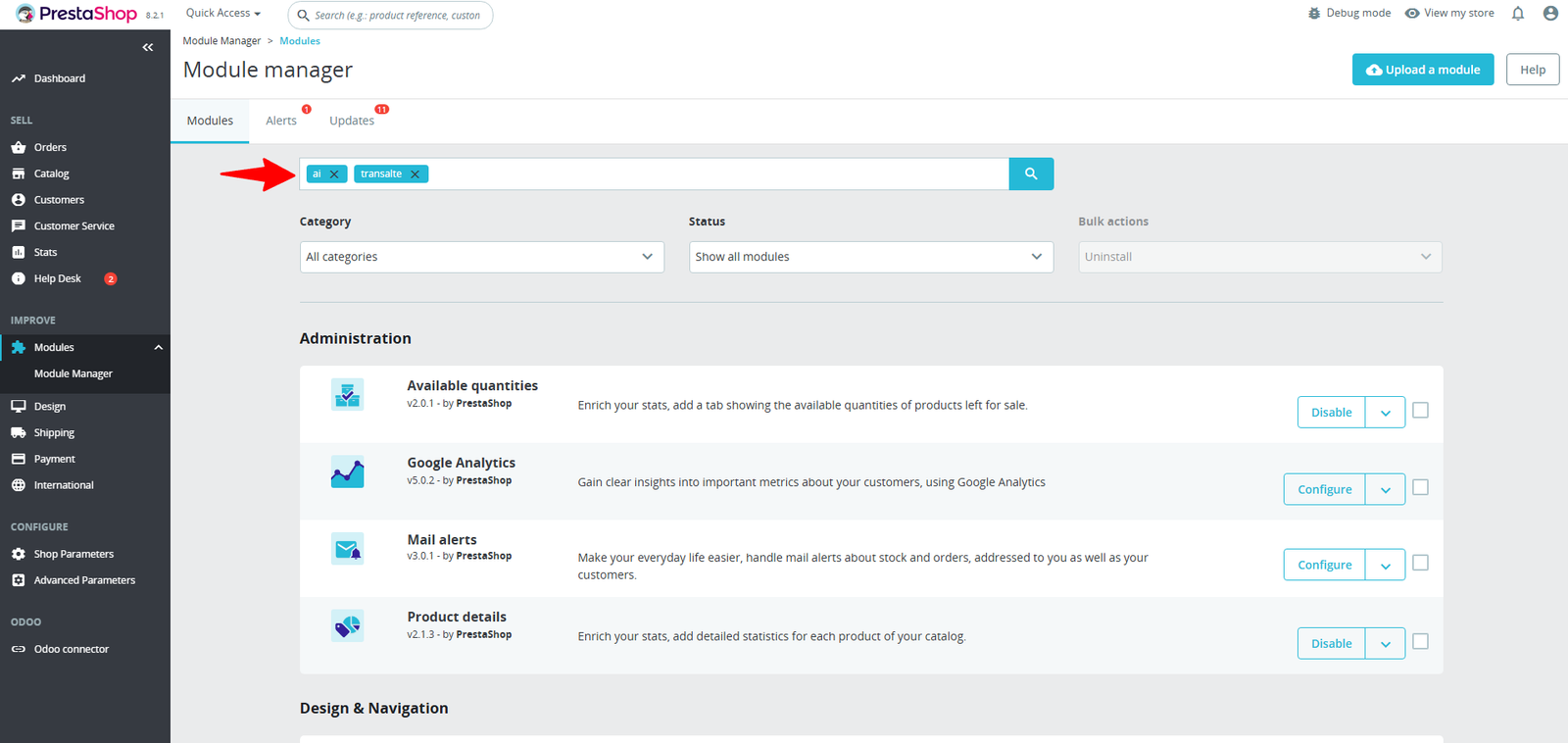Select the Google Analytics module checkbox
The image size is (1568, 743).
click(1420, 487)
